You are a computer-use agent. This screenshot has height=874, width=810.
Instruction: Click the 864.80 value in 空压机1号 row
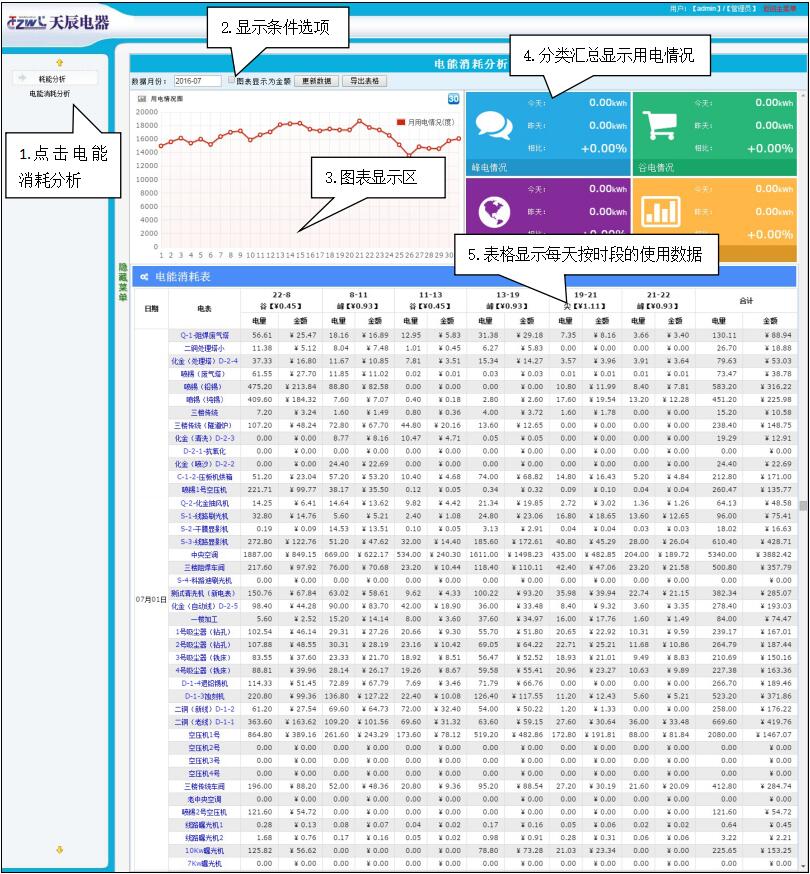pos(260,735)
